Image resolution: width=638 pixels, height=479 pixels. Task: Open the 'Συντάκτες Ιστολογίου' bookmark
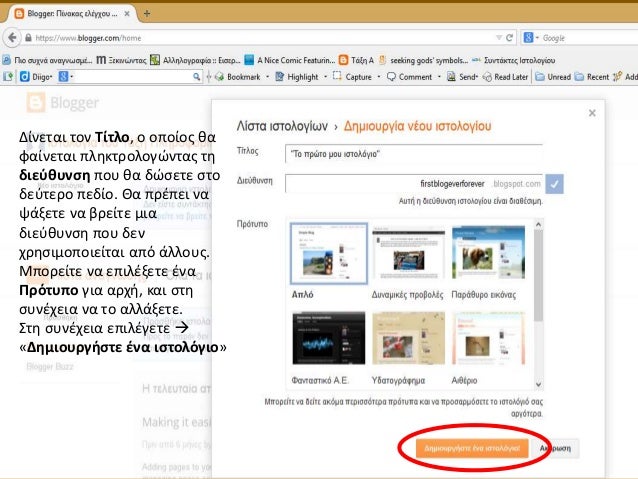pos(513,60)
